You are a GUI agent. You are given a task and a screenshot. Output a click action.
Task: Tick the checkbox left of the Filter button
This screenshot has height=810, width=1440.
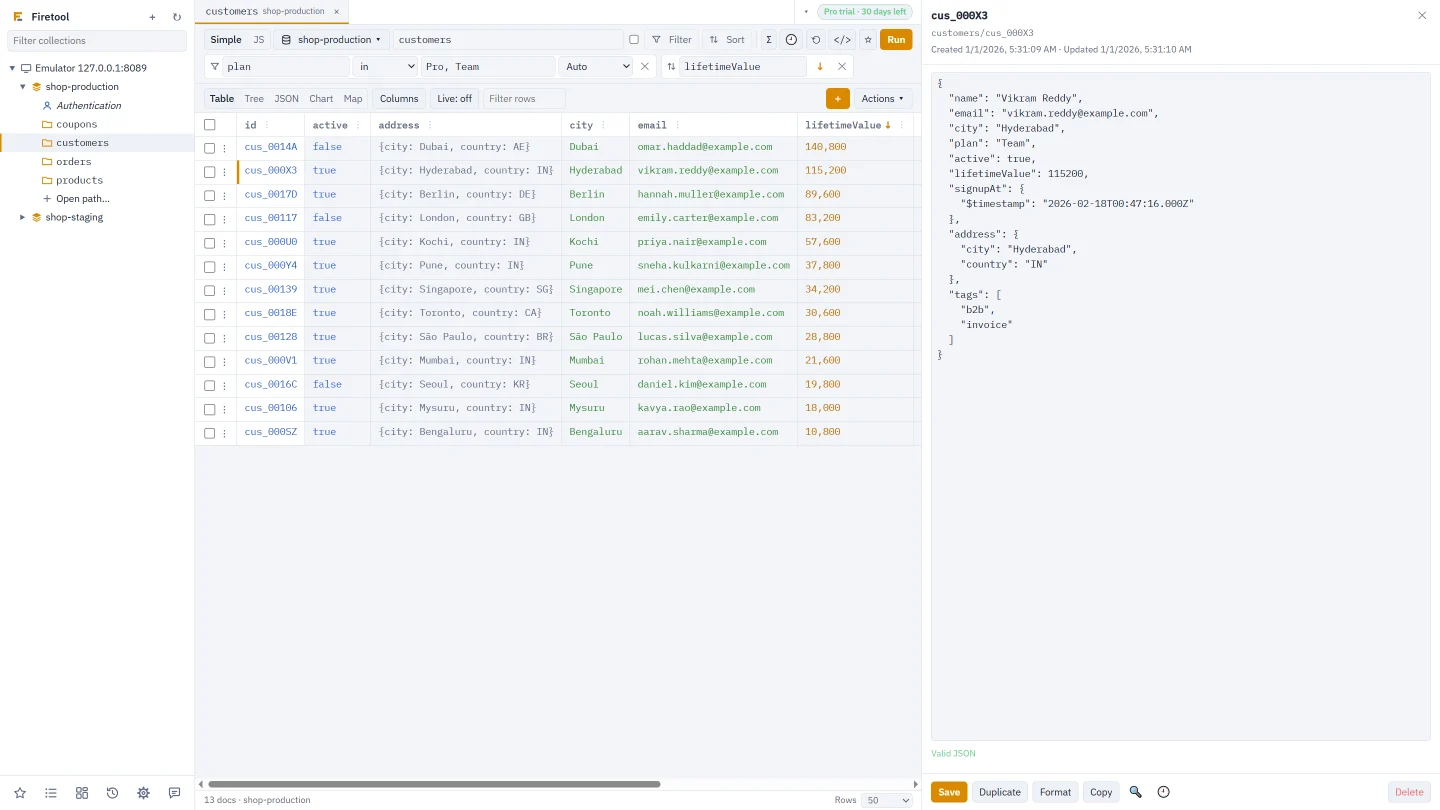634,40
